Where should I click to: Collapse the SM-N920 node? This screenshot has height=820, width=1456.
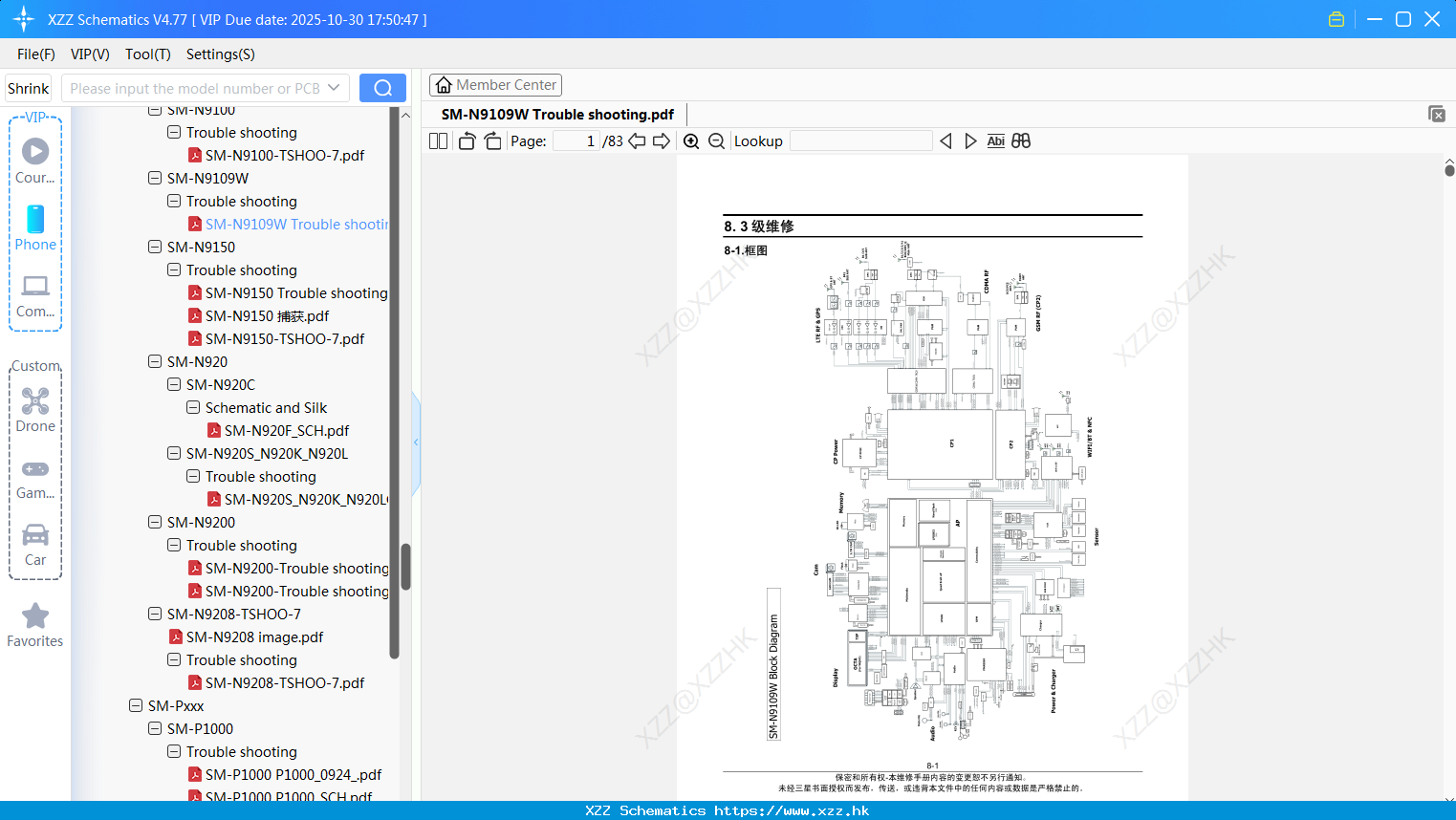coord(155,361)
